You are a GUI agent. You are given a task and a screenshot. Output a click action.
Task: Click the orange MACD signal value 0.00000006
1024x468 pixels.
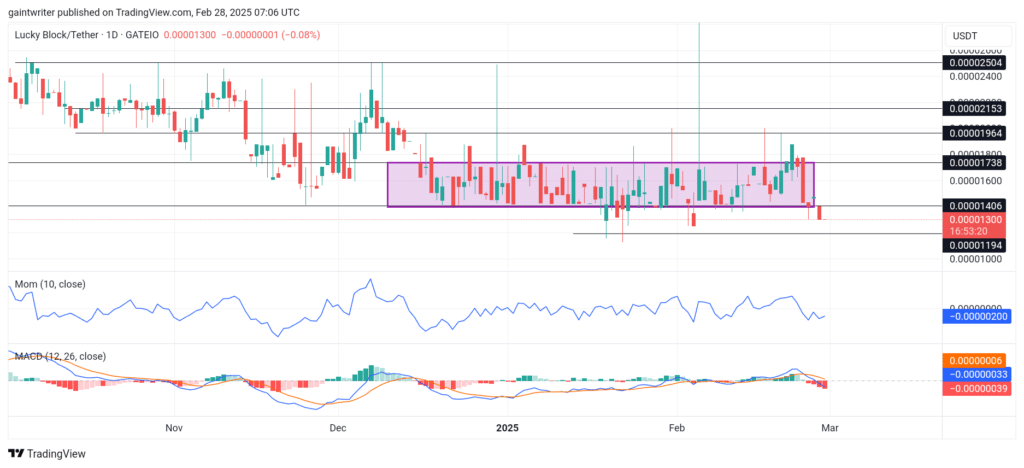[974, 360]
